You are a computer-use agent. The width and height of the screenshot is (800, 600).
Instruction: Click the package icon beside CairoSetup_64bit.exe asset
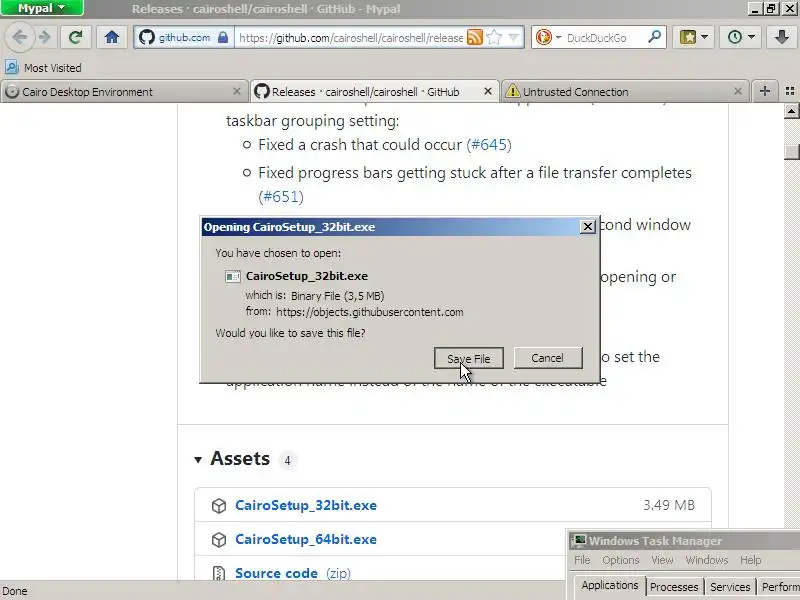pos(219,540)
